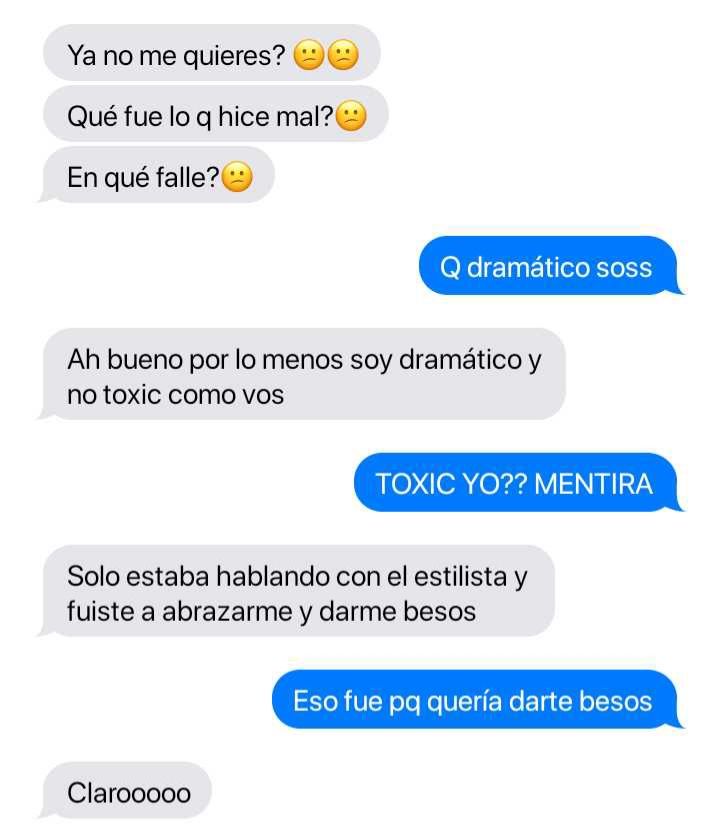Click sad emoji after 'falle?'

tap(237, 177)
